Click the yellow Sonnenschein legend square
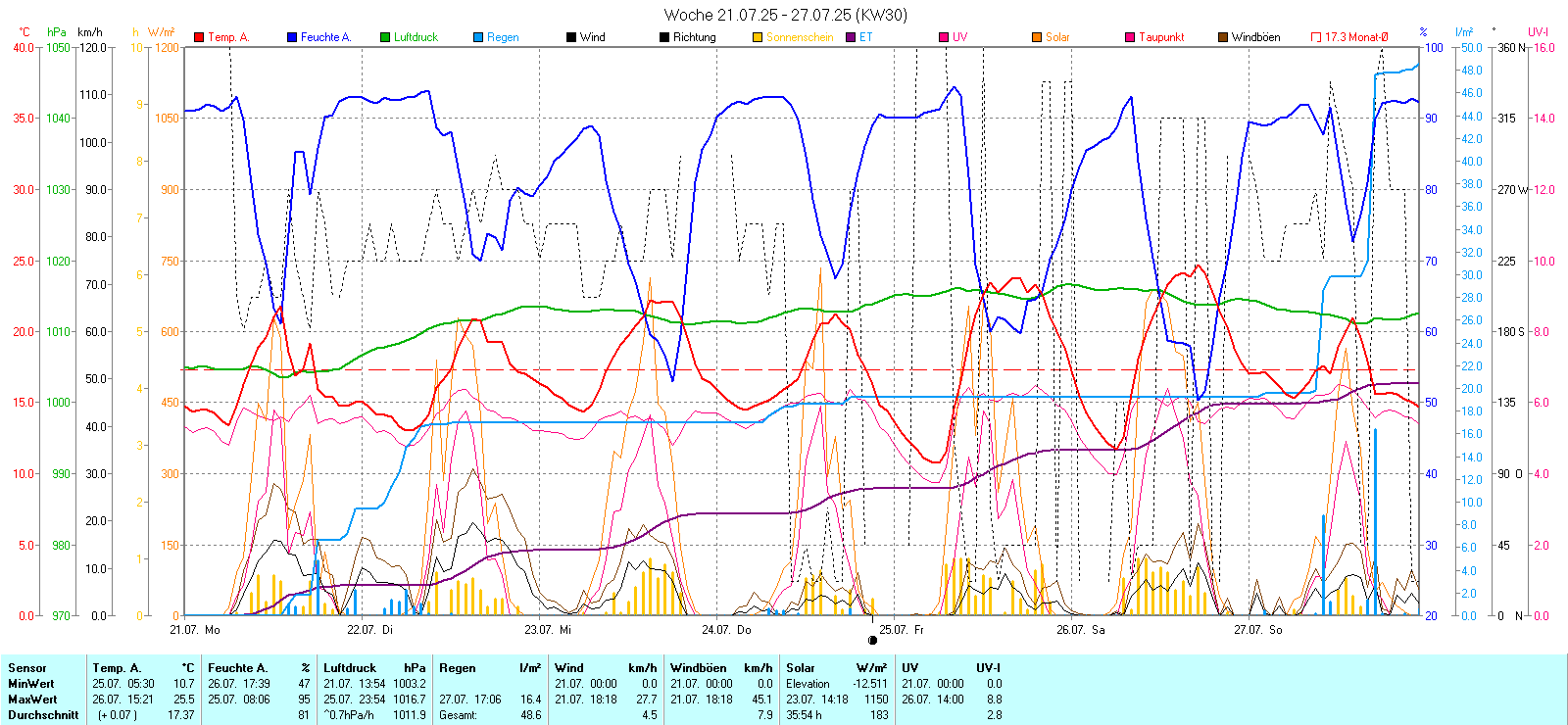1568x725 pixels. 758,37
